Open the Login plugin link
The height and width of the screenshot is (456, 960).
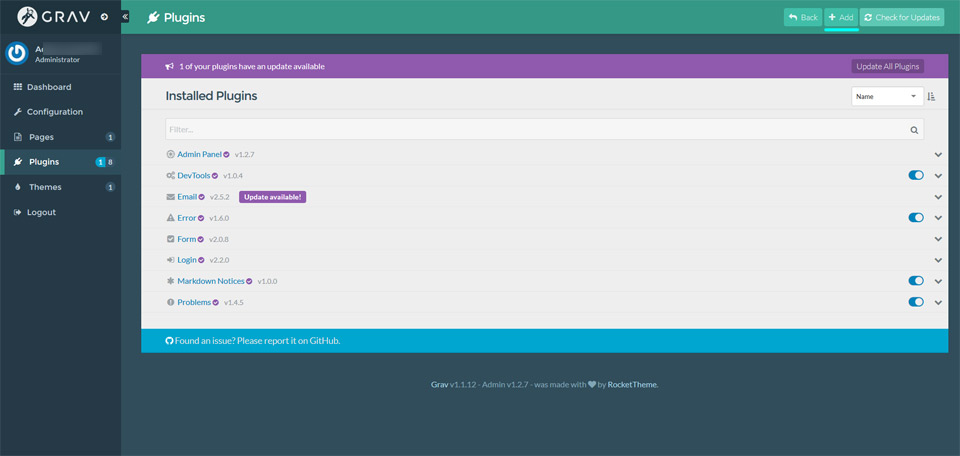pos(187,260)
